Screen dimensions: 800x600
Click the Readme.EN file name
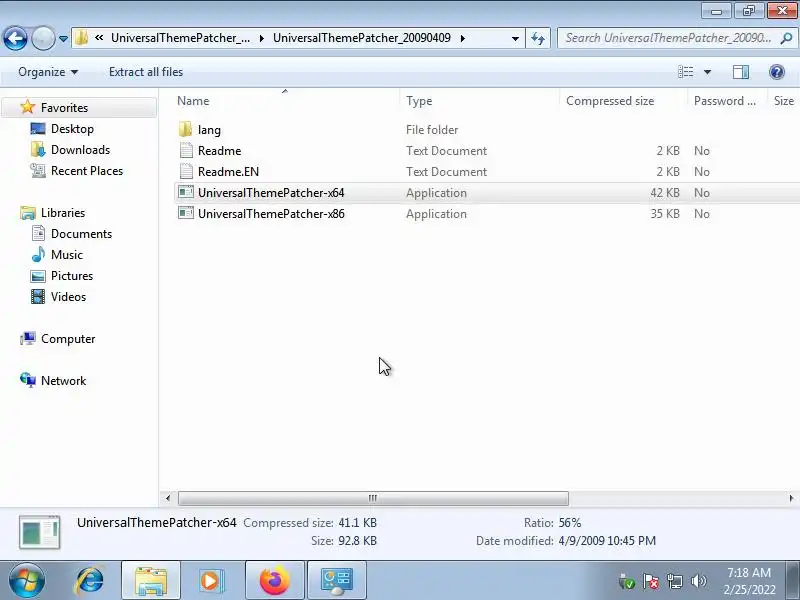coord(228,172)
